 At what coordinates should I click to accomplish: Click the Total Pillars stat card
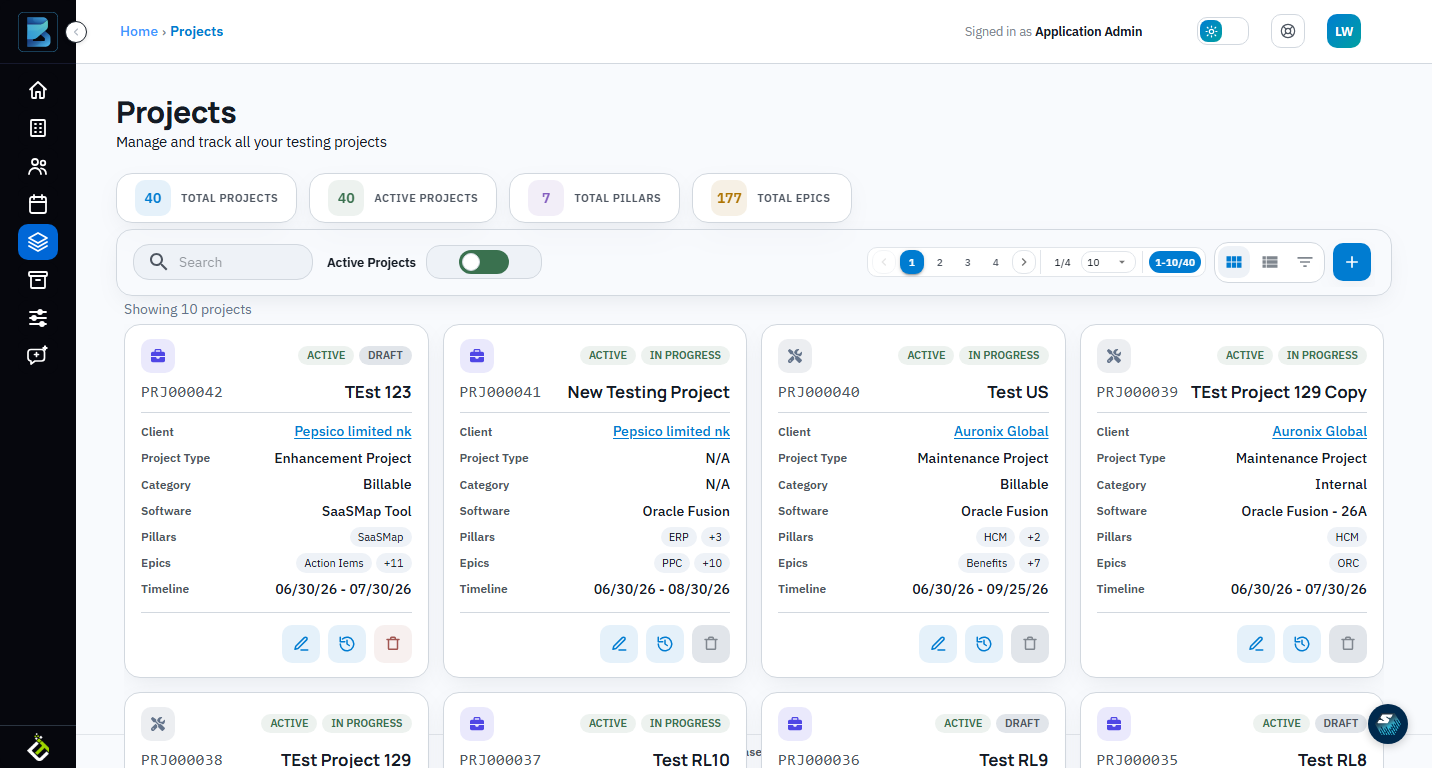pos(595,198)
